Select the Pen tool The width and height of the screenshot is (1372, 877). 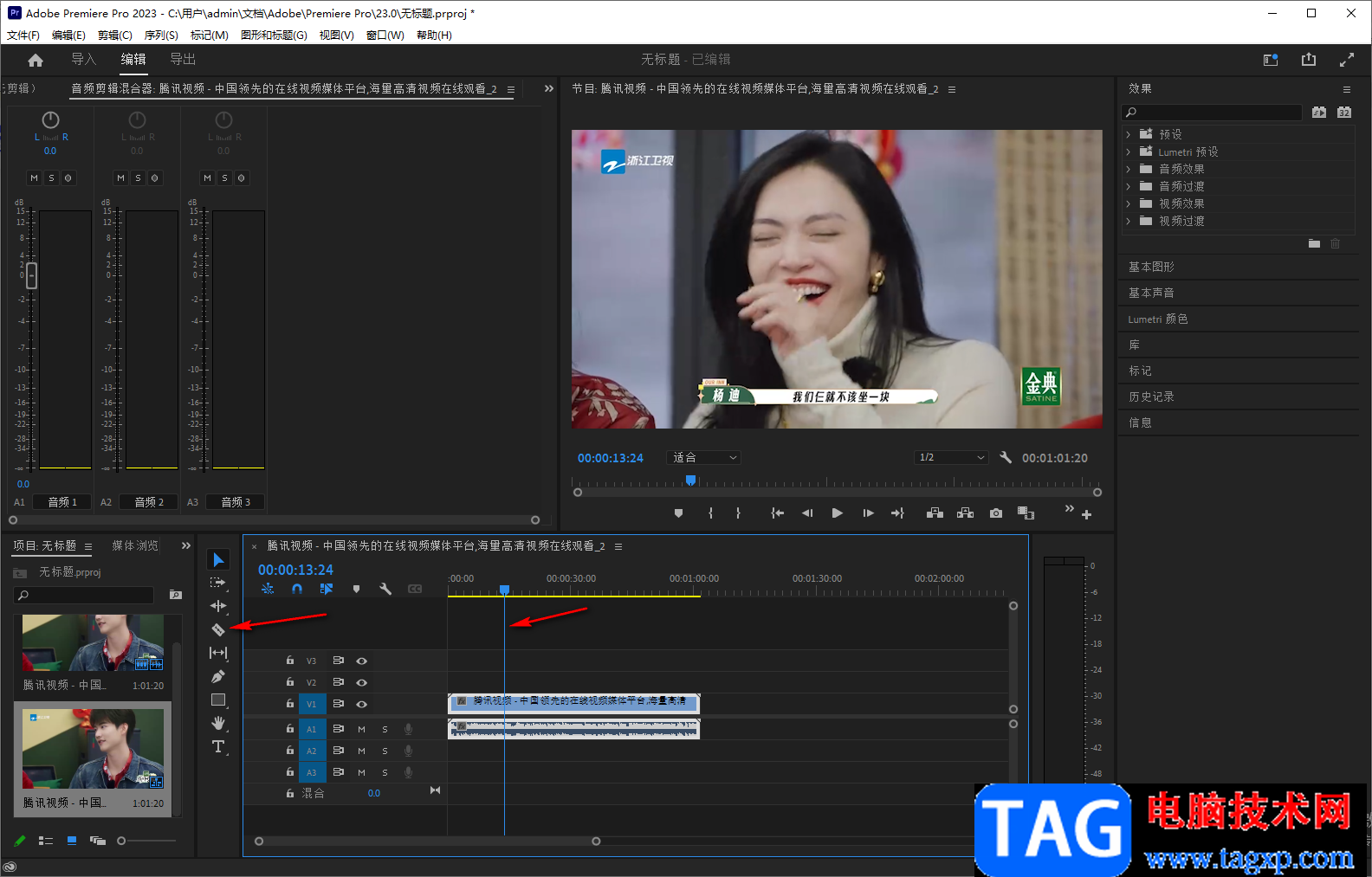218,676
